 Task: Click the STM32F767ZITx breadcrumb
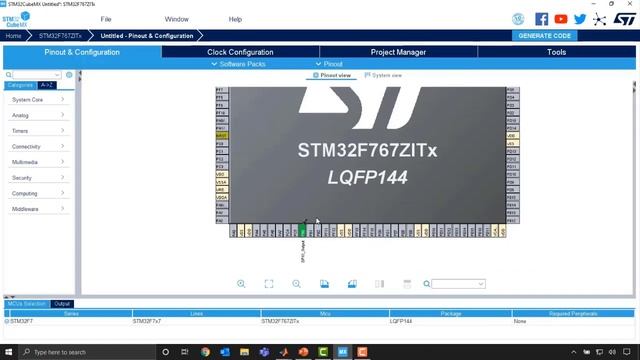click(x=60, y=36)
